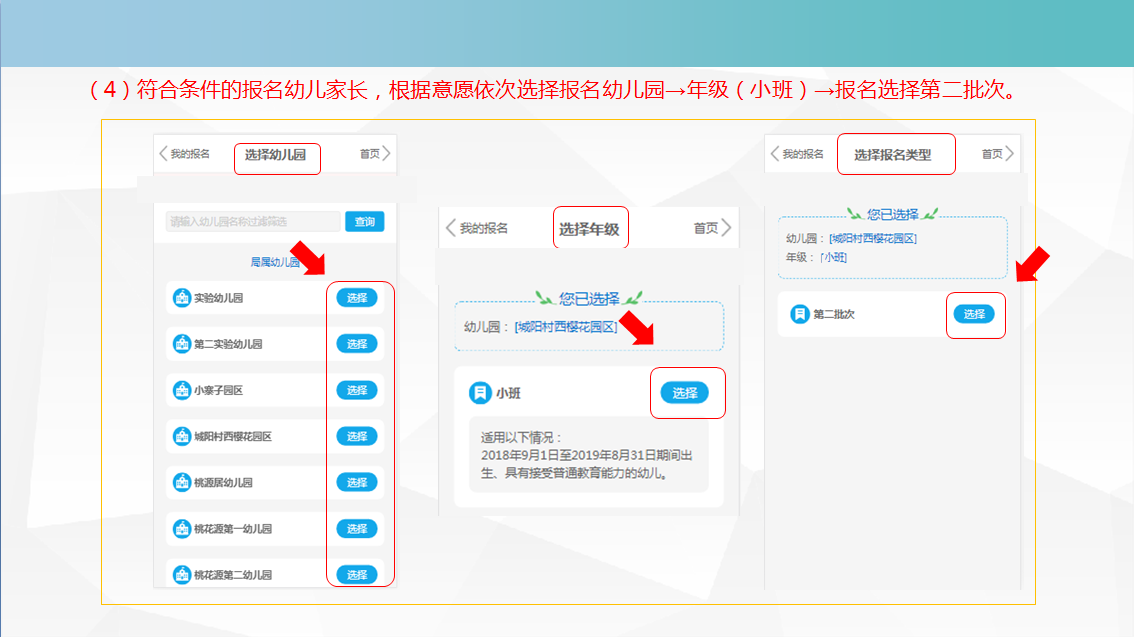Select 桃花源第二幼儿园 using its 选择 button

pos(357,574)
